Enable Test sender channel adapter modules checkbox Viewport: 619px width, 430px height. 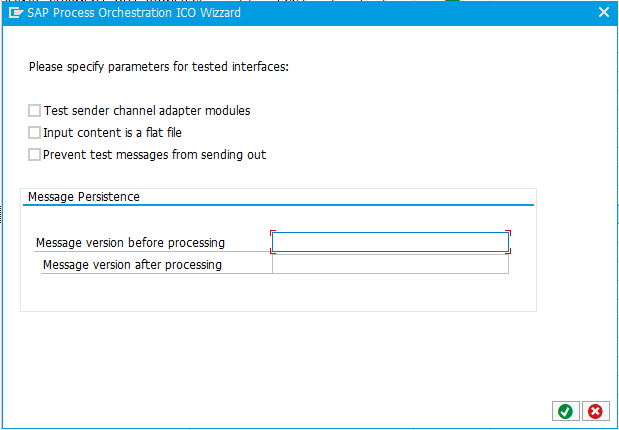pos(35,111)
